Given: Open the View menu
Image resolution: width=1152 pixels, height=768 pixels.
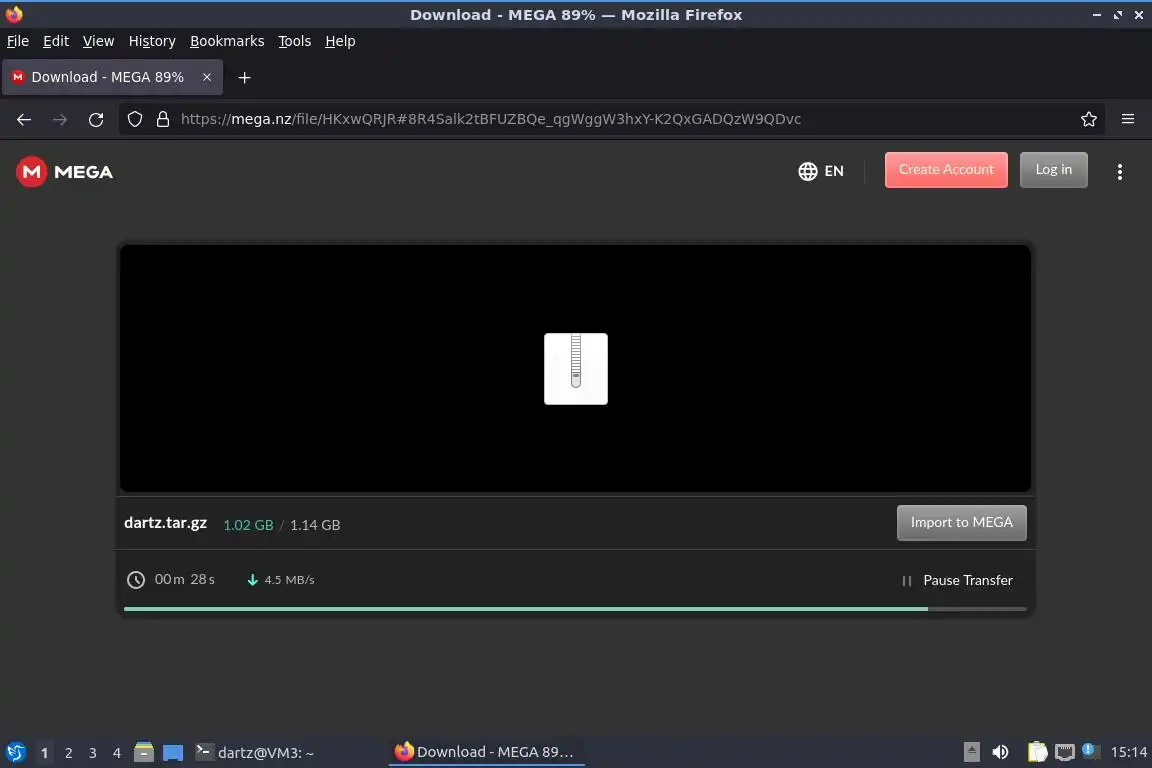Looking at the screenshot, I should [98, 41].
